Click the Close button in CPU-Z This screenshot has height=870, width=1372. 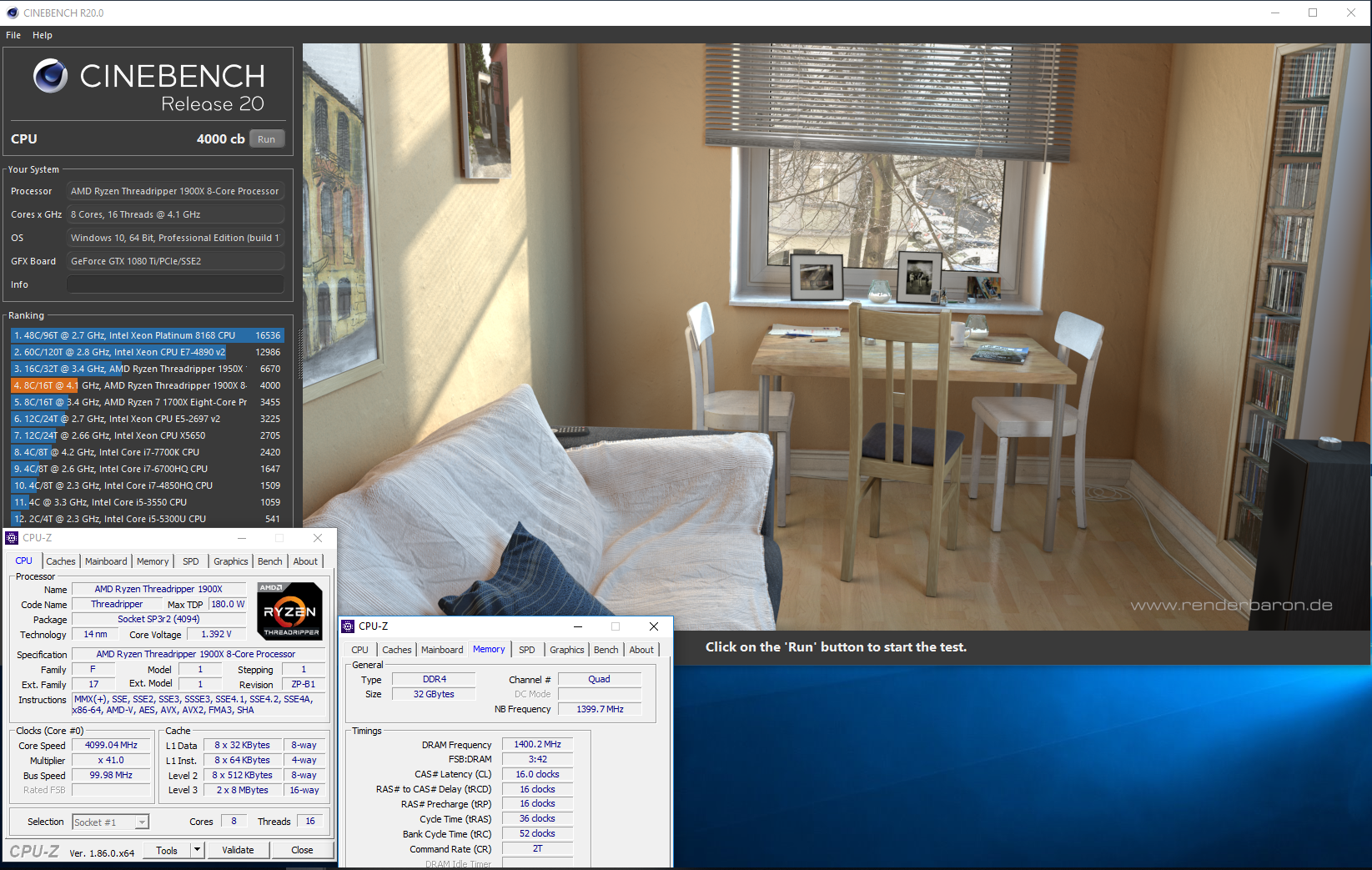(x=302, y=850)
